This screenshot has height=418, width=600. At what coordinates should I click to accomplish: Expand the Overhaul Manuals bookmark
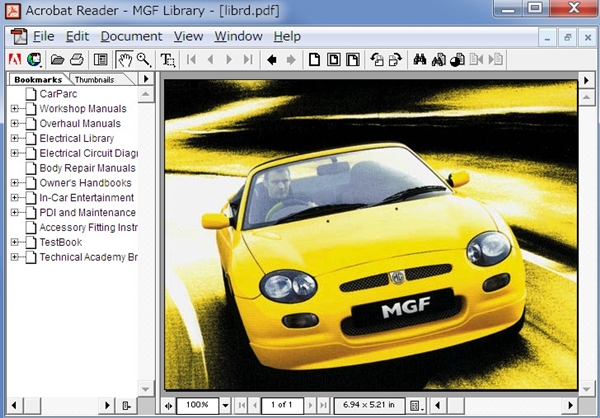pyautogui.click(x=15, y=123)
